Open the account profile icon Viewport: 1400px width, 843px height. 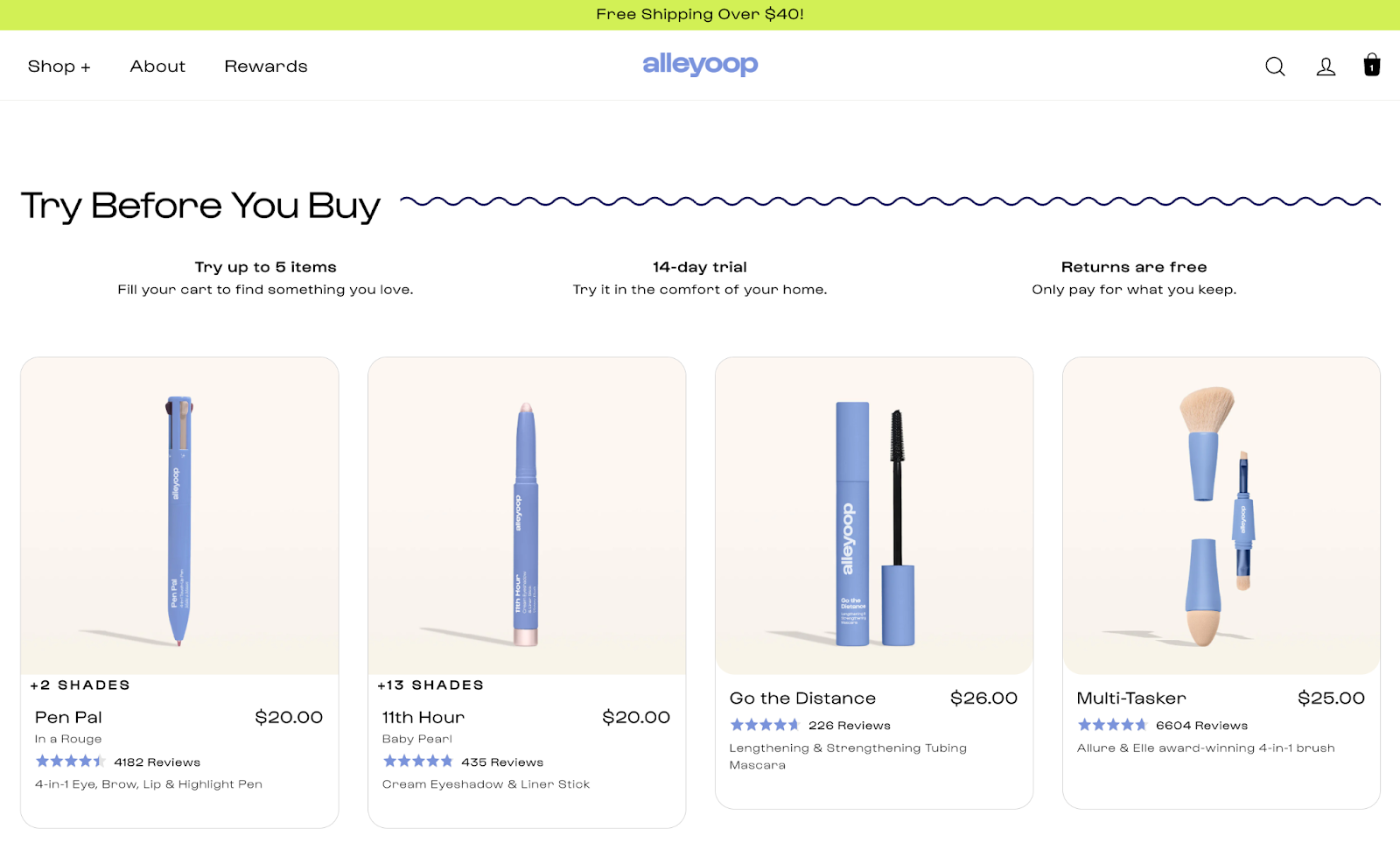click(1326, 67)
